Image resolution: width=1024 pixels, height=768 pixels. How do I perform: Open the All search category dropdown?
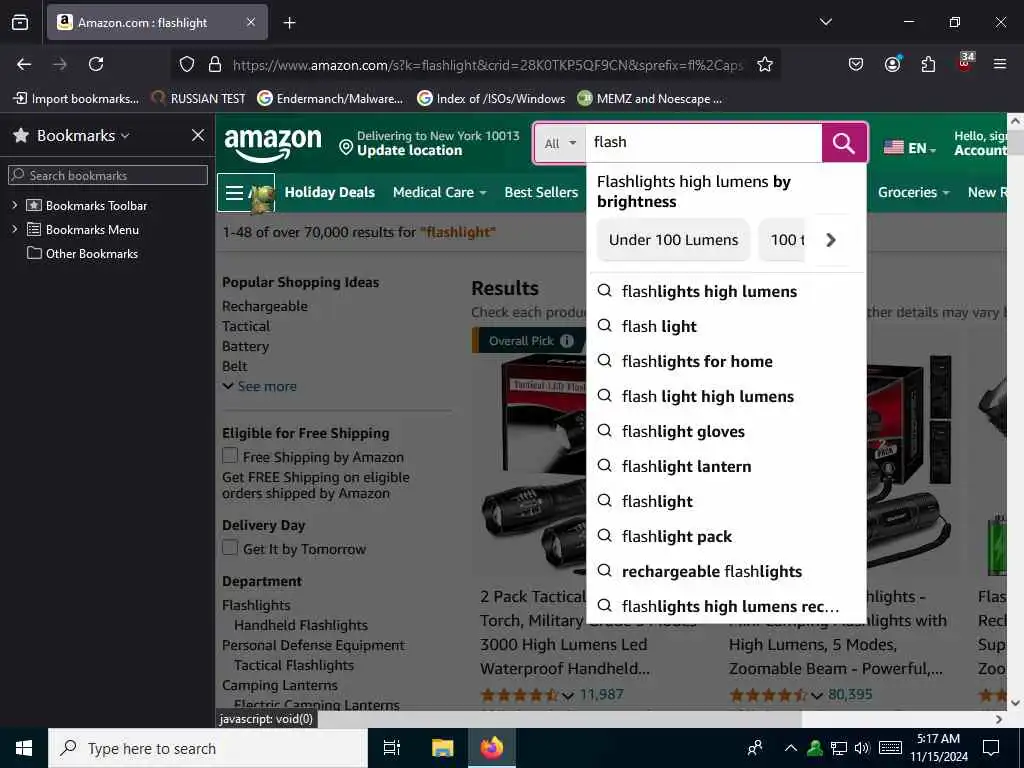pos(560,143)
